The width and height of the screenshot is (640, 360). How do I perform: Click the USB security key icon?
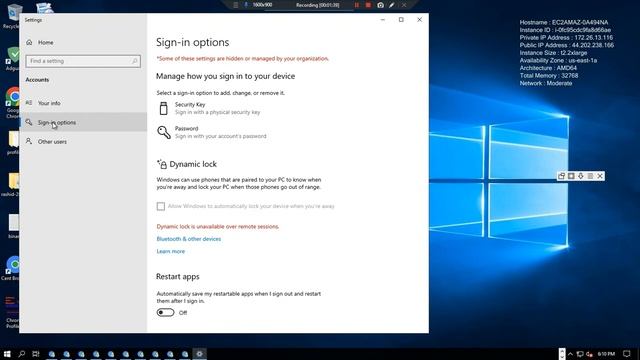(164, 108)
